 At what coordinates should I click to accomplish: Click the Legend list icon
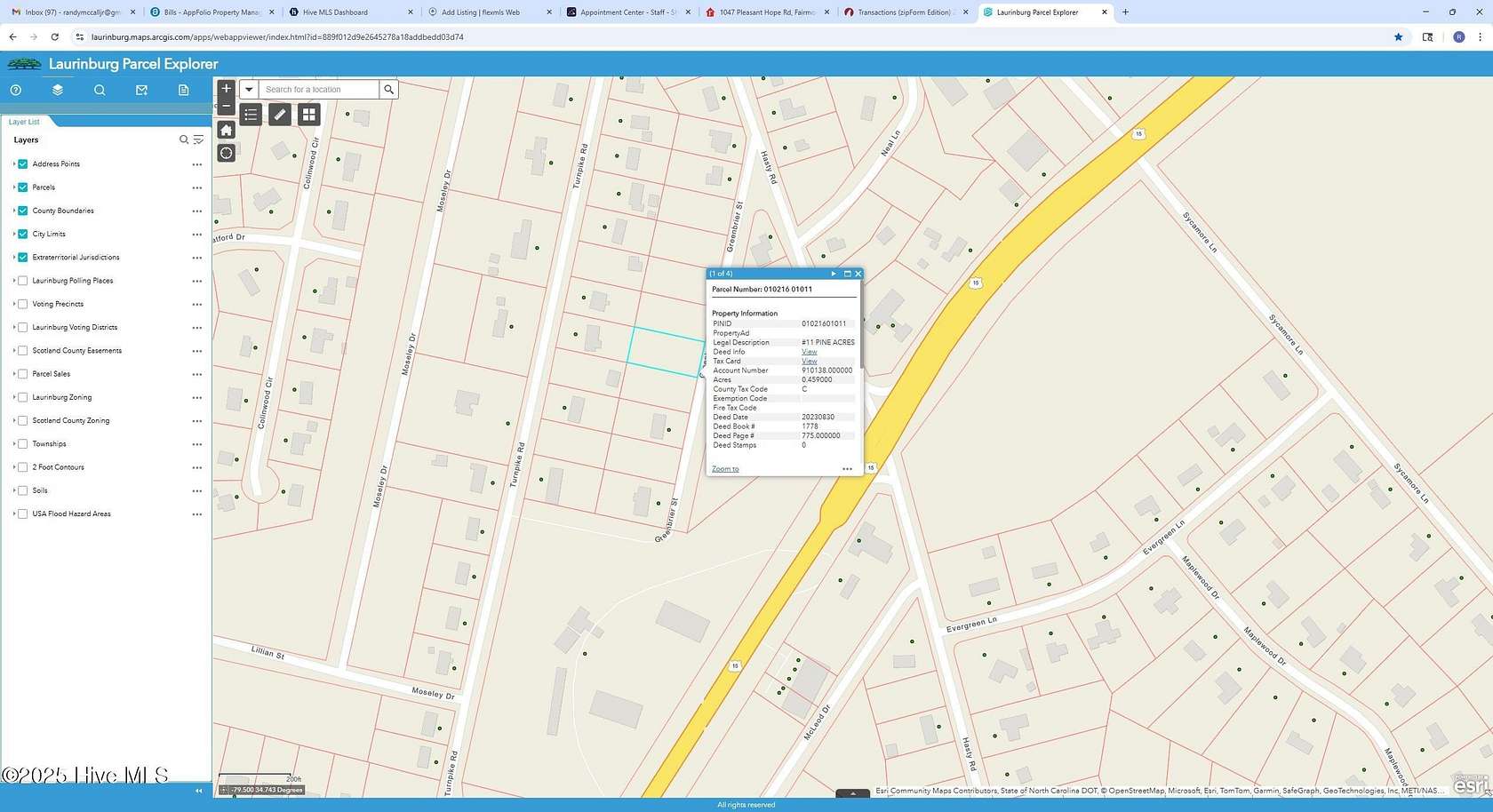[x=251, y=115]
